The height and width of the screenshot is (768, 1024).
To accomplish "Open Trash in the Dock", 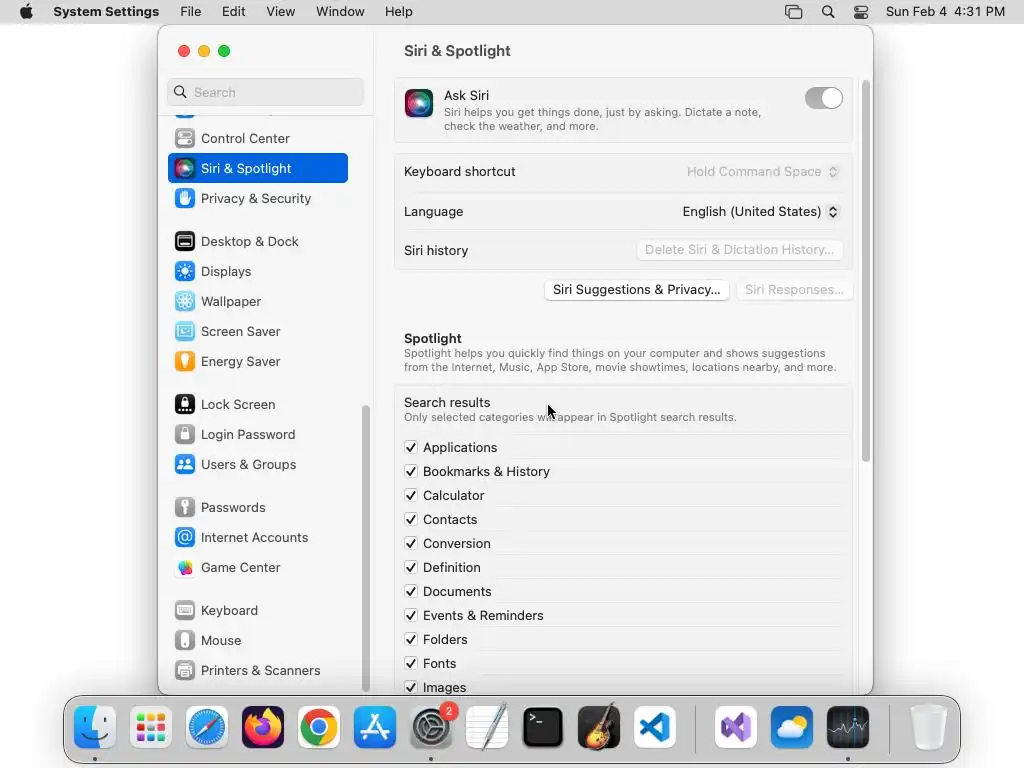I will click(928, 727).
